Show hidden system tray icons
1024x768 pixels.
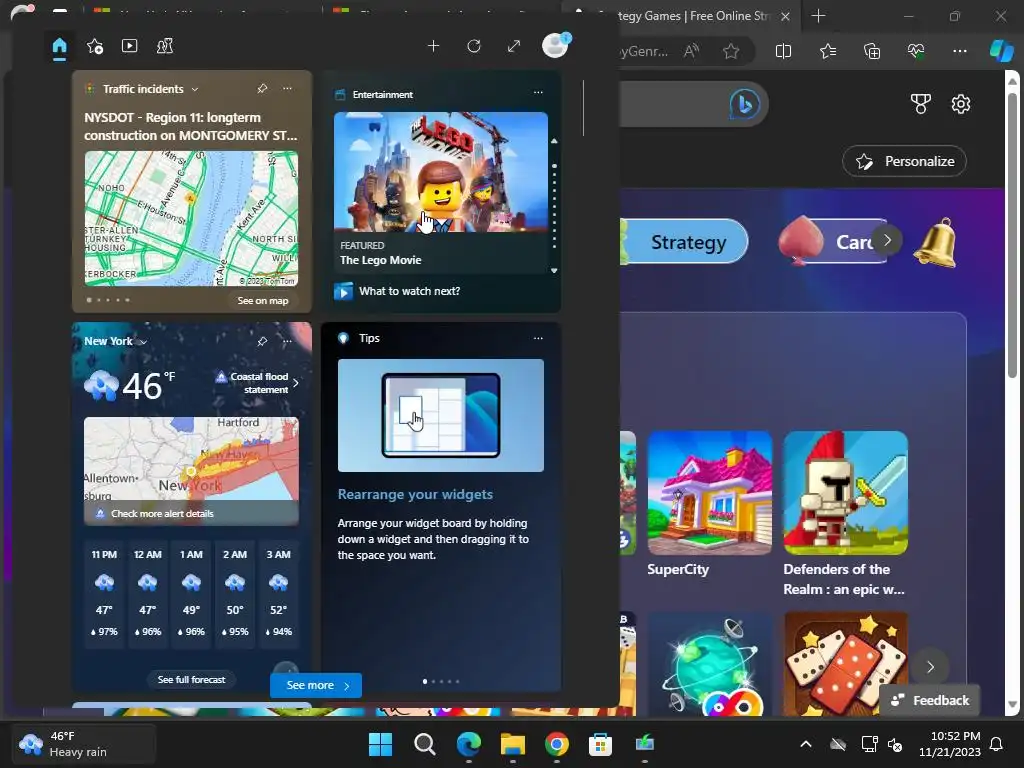pos(806,744)
